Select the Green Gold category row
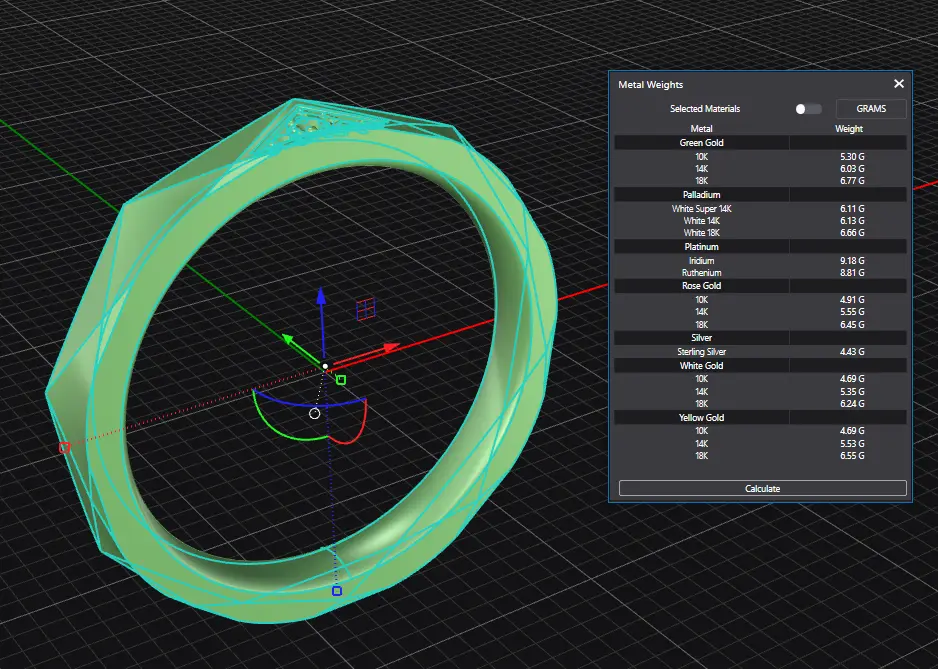938x669 pixels. tap(701, 143)
